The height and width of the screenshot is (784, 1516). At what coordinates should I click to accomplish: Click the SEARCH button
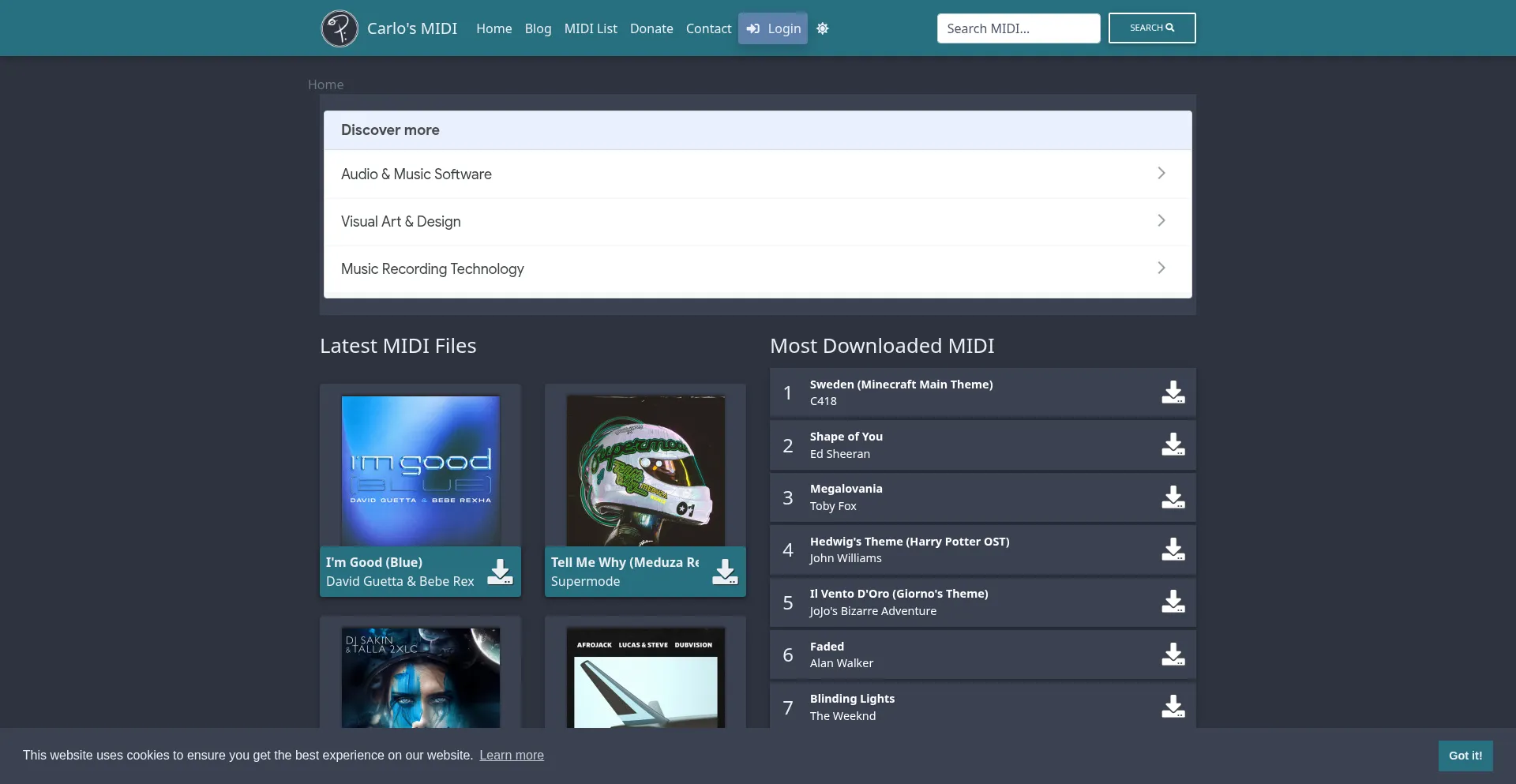[x=1152, y=28]
